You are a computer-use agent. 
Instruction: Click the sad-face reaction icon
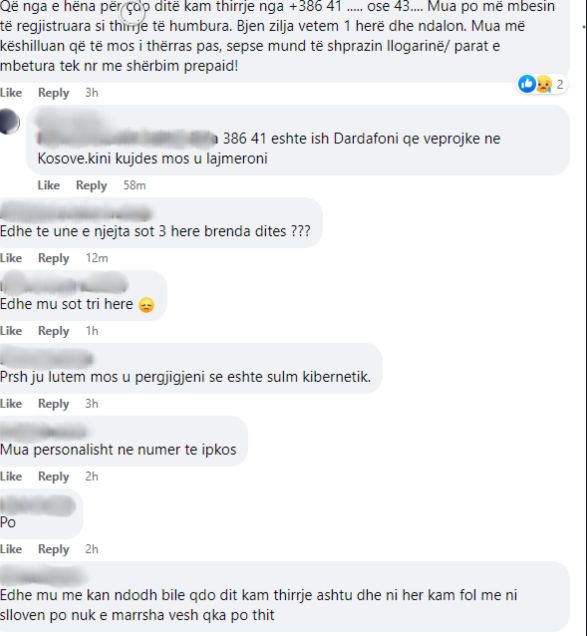point(544,84)
